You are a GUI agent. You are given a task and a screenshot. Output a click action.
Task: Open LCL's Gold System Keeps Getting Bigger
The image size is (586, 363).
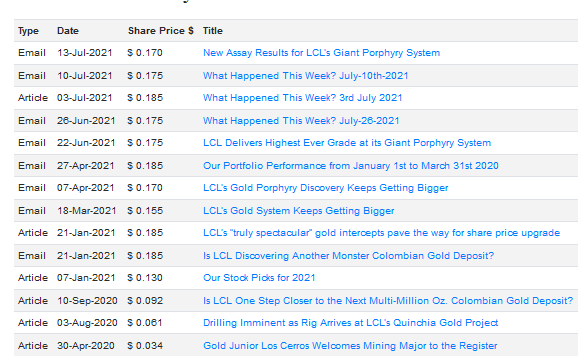299,211
